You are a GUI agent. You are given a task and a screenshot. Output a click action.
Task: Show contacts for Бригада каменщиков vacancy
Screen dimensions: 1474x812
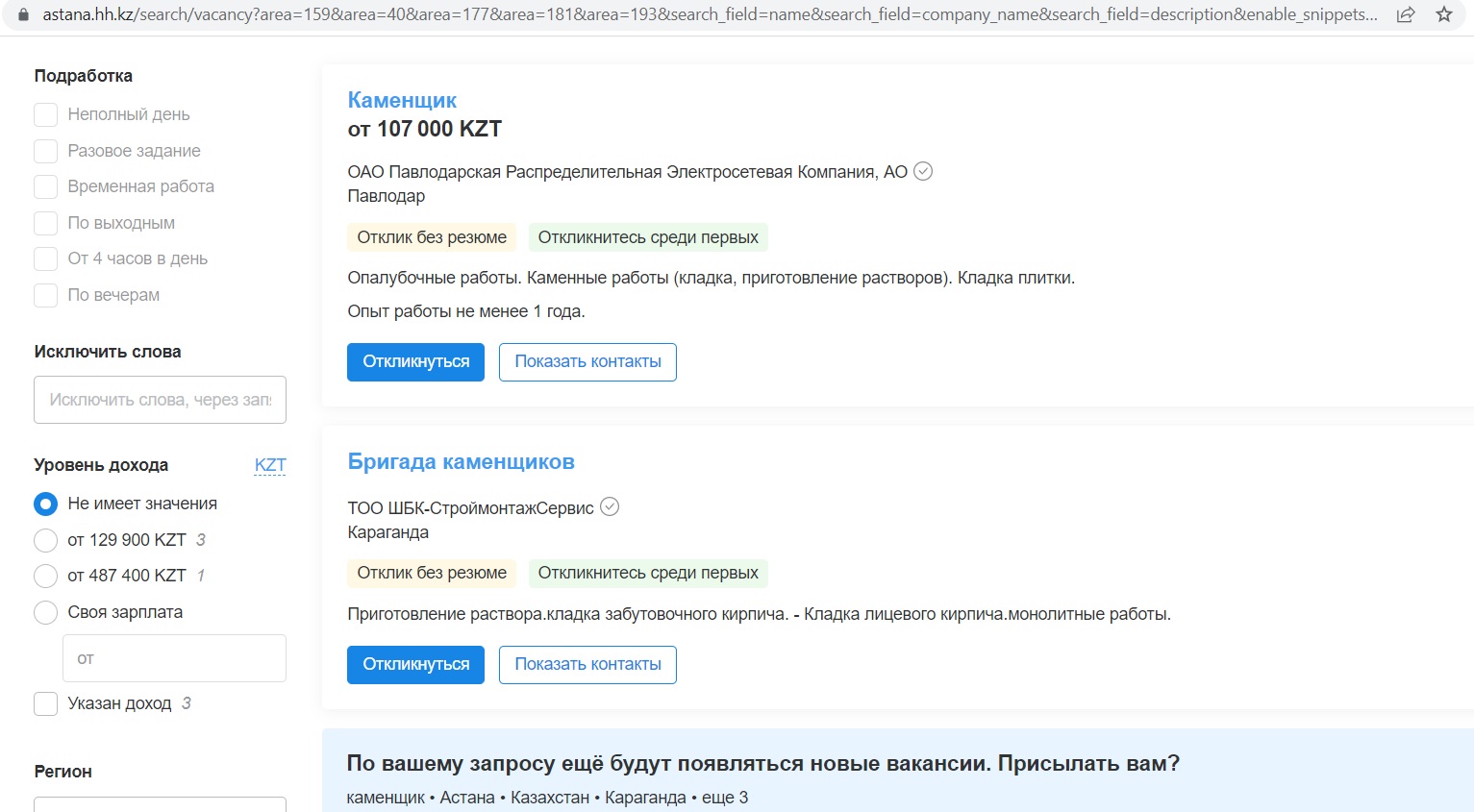[587, 665]
